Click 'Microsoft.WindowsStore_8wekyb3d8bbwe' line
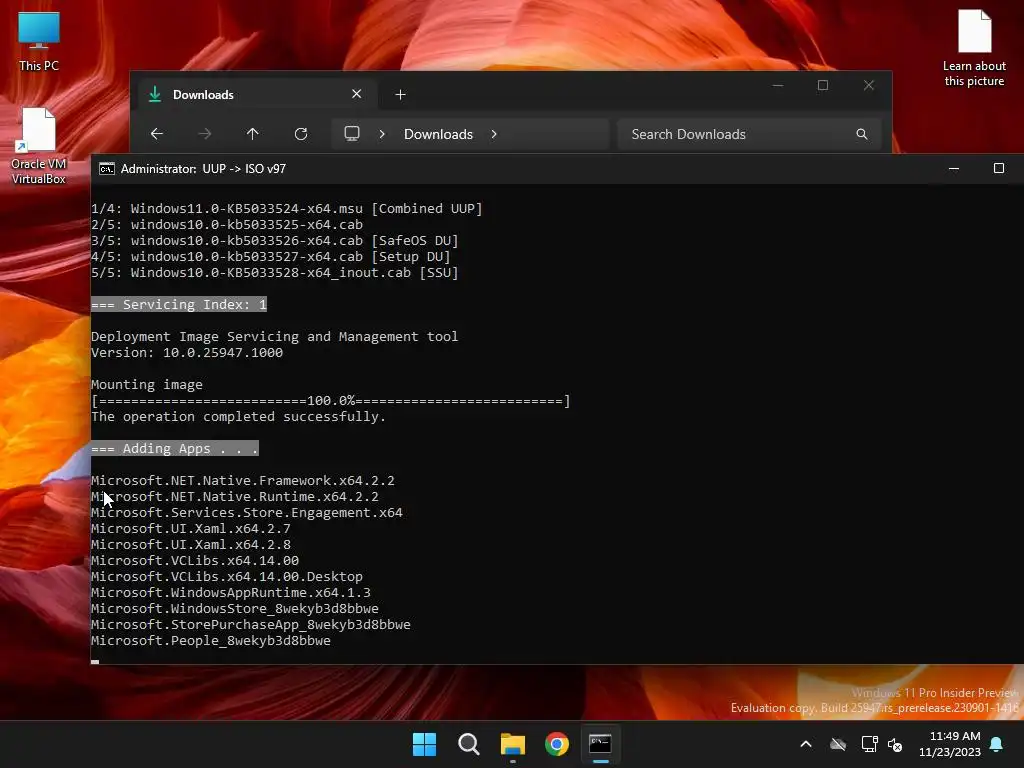 pyautogui.click(x=235, y=609)
